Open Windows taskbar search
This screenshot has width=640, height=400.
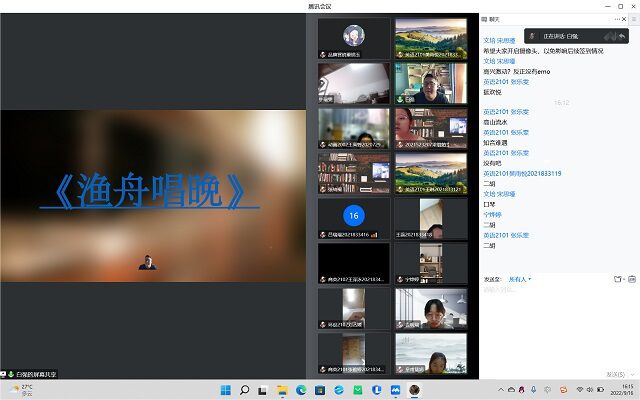(x=246, y=389)
